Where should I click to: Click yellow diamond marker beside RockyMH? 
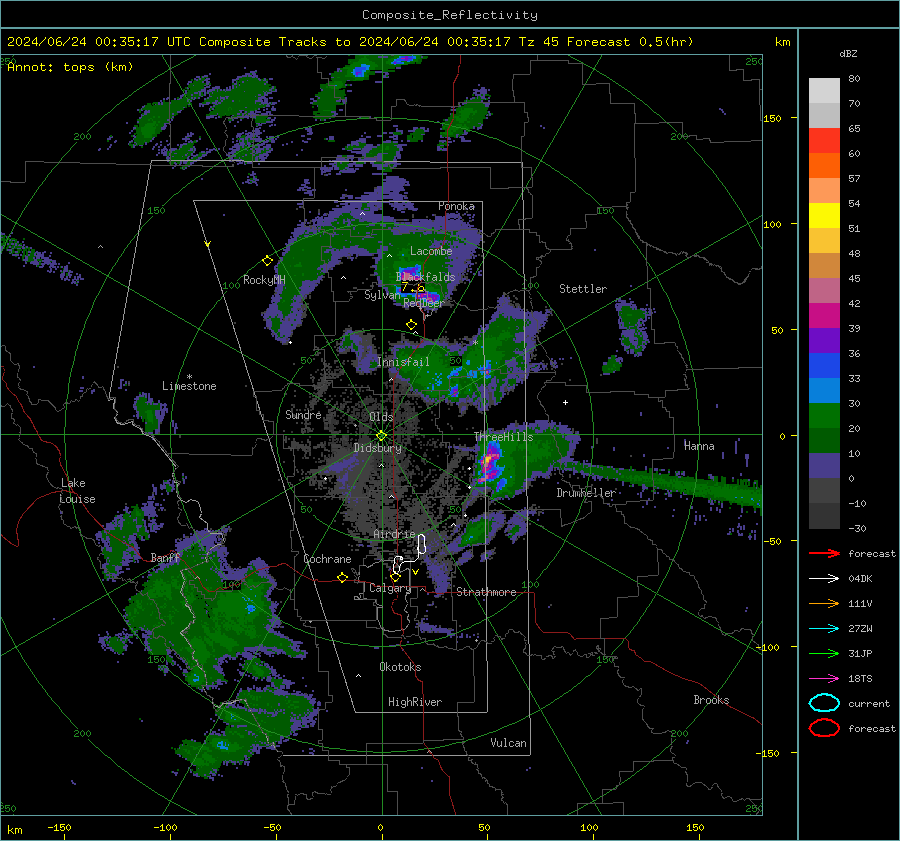coord(267,261)
